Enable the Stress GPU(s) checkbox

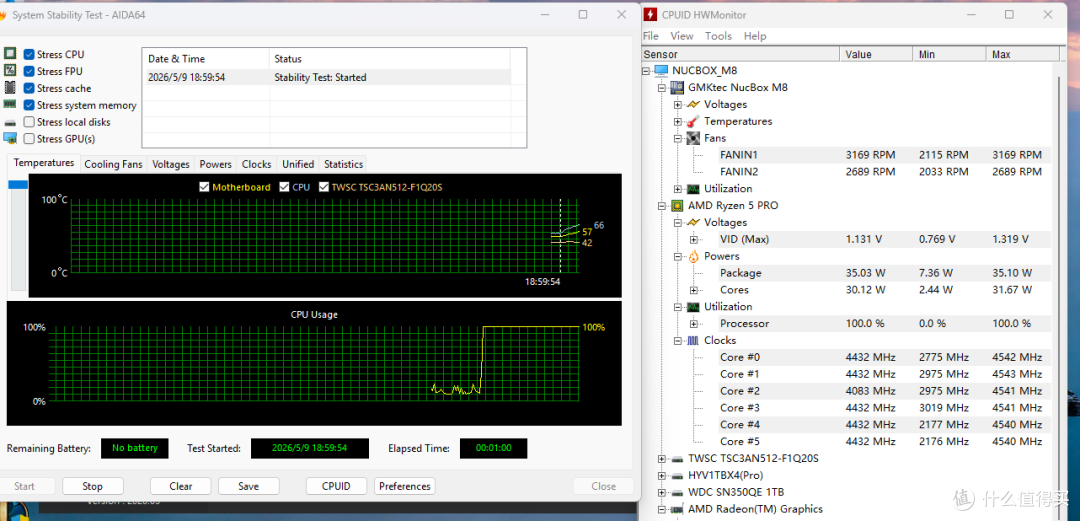click(29, 139)
